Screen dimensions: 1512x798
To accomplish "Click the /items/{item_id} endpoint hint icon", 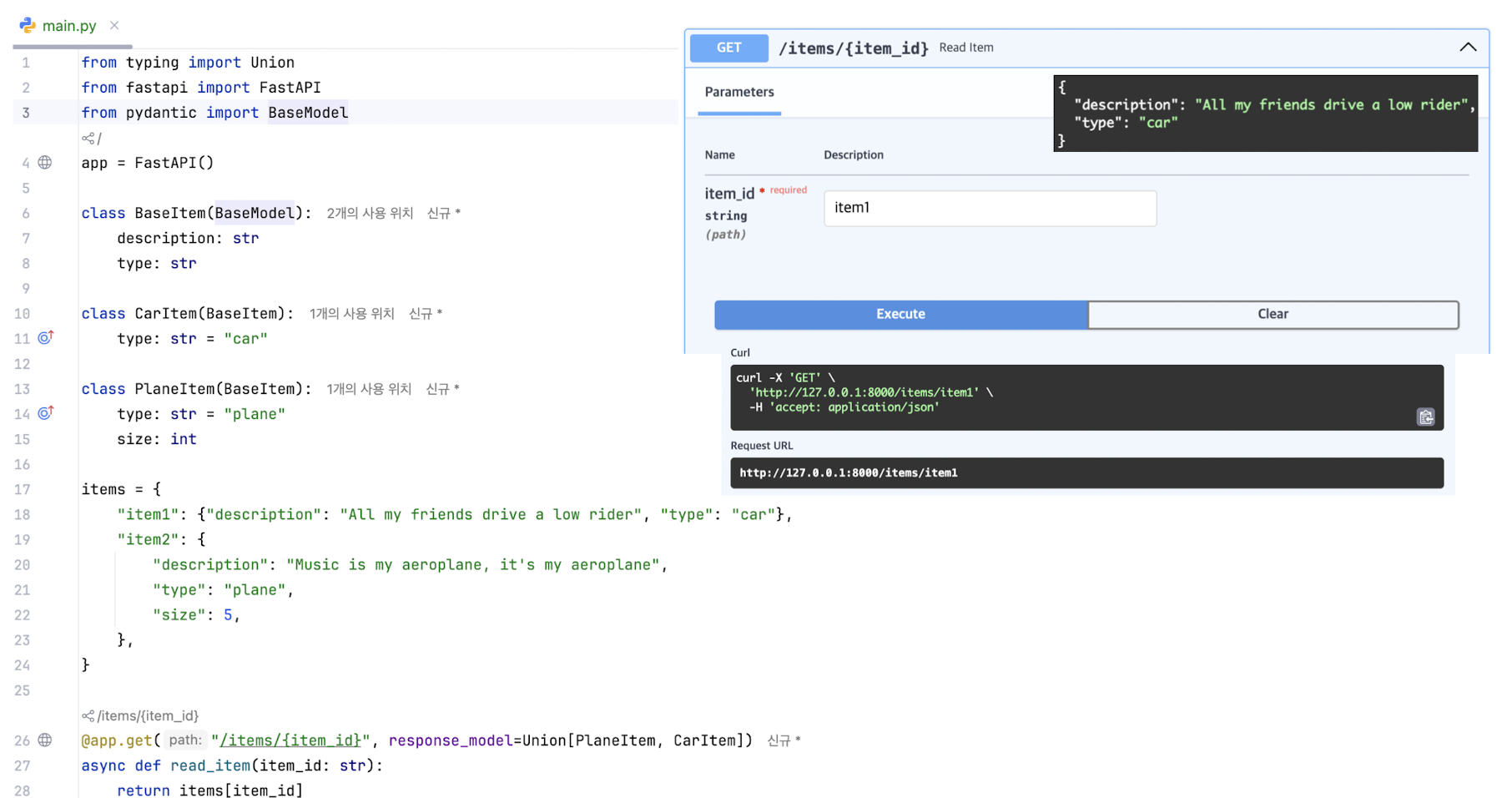I will [x=88, y=715].
